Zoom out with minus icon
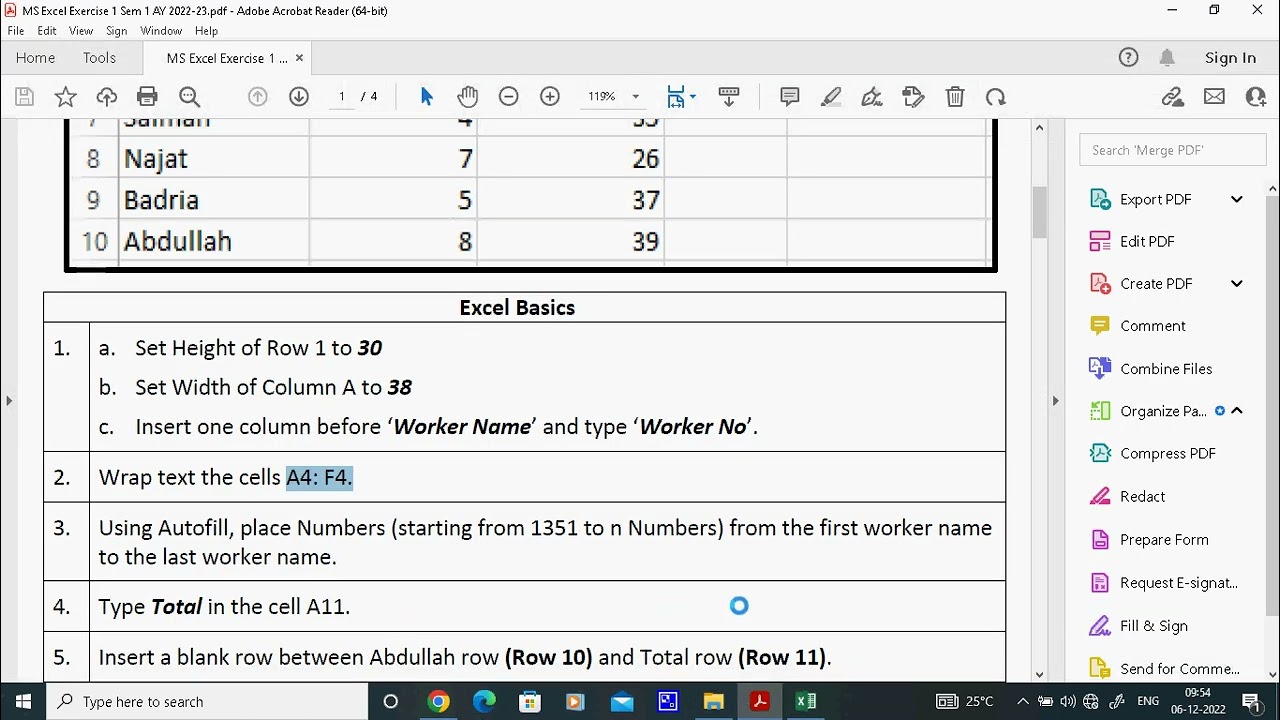This screenshot has height=720, width=1280. click(x=509, y=97)
